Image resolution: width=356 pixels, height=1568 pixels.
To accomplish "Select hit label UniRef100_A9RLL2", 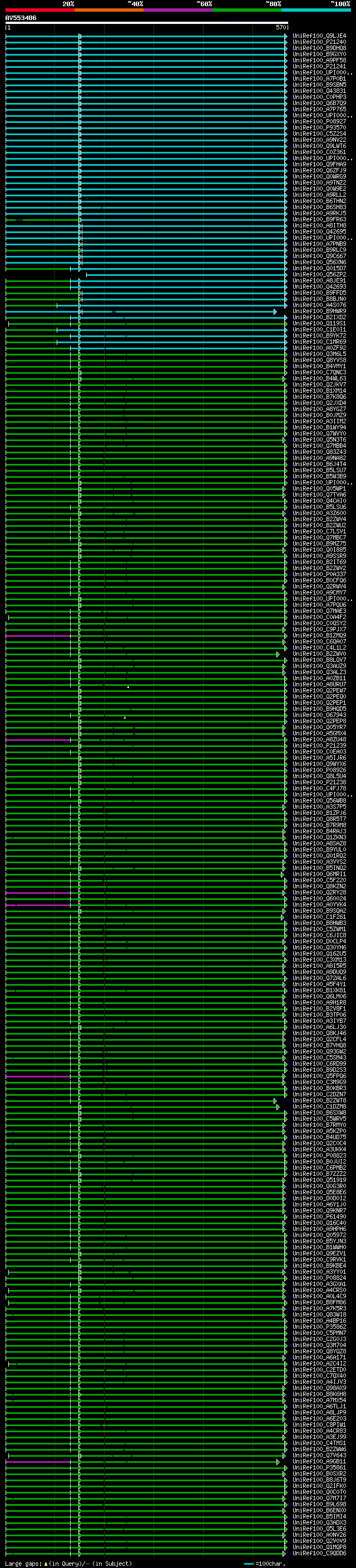I will (319, 195).
